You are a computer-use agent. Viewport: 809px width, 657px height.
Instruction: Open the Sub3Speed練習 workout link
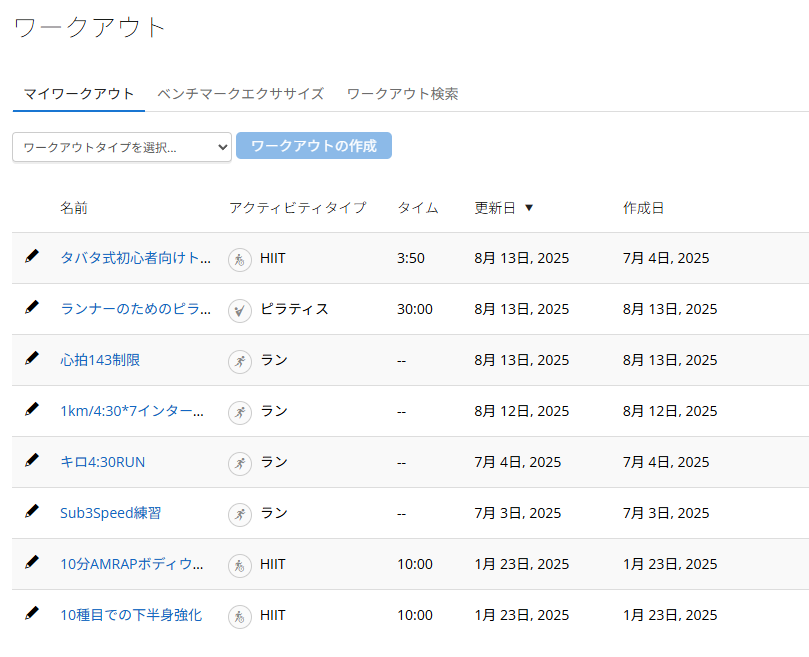click(110, 513)
